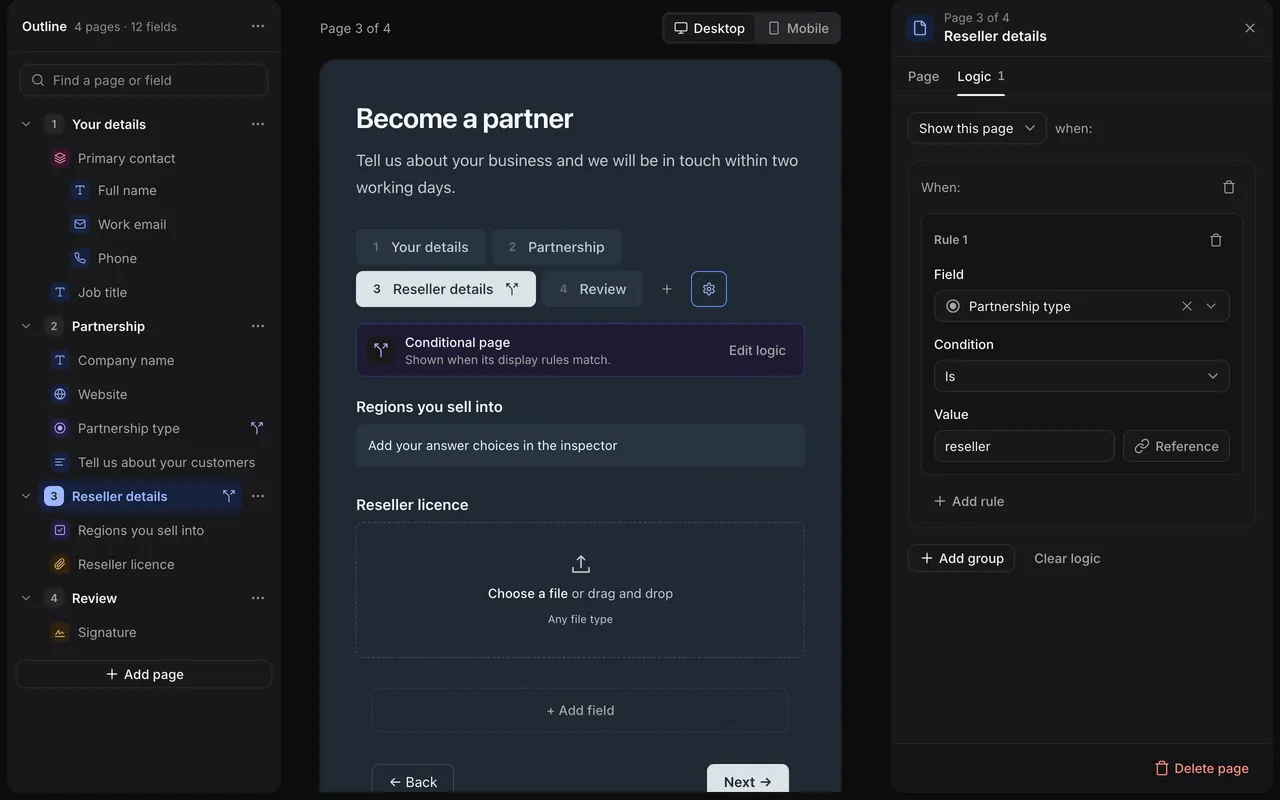Image resolution: width=1280 pixels, height=800 pixels.
Task: Go to the Your details step tab
Action: (421, 247)
